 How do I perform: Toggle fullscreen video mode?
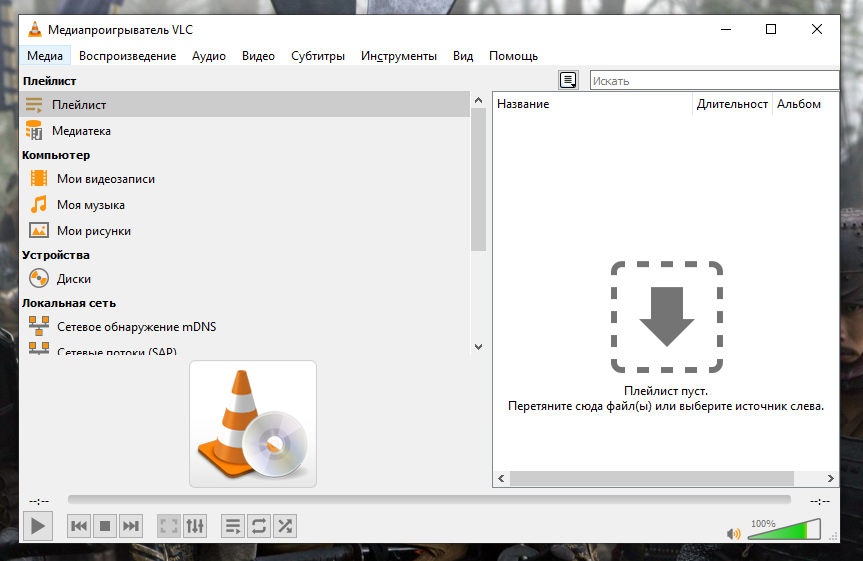(169, 526)
